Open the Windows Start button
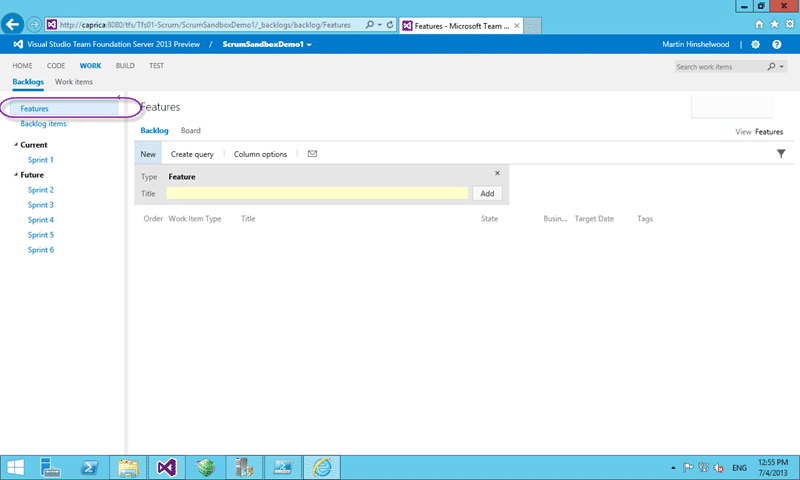 pyautogui.click(x=15, y=467)
